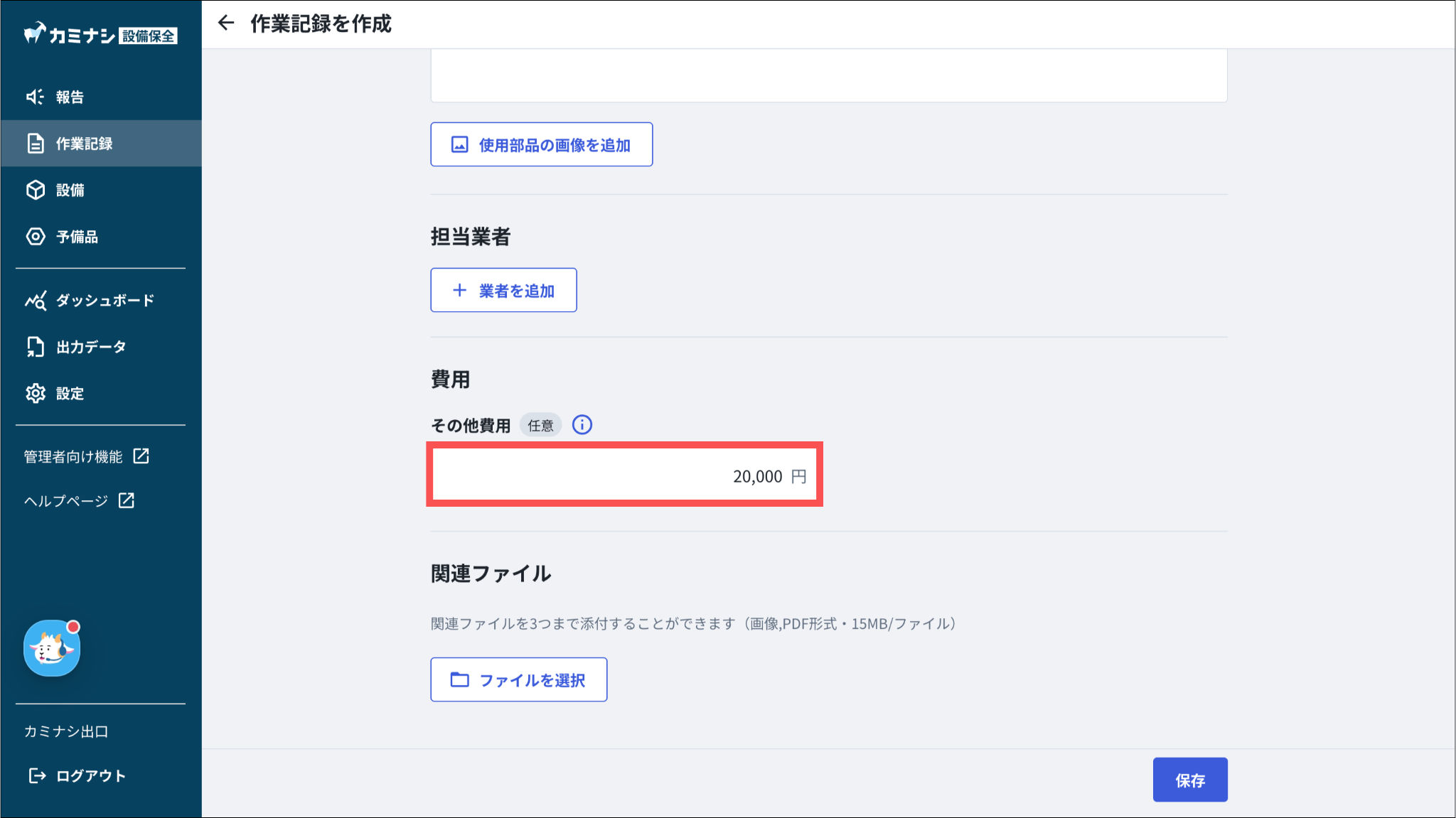The width and height of the screenshot is (1456, 818).
Task: Click the megaphone icon for 報告
Action: [35, 97]
